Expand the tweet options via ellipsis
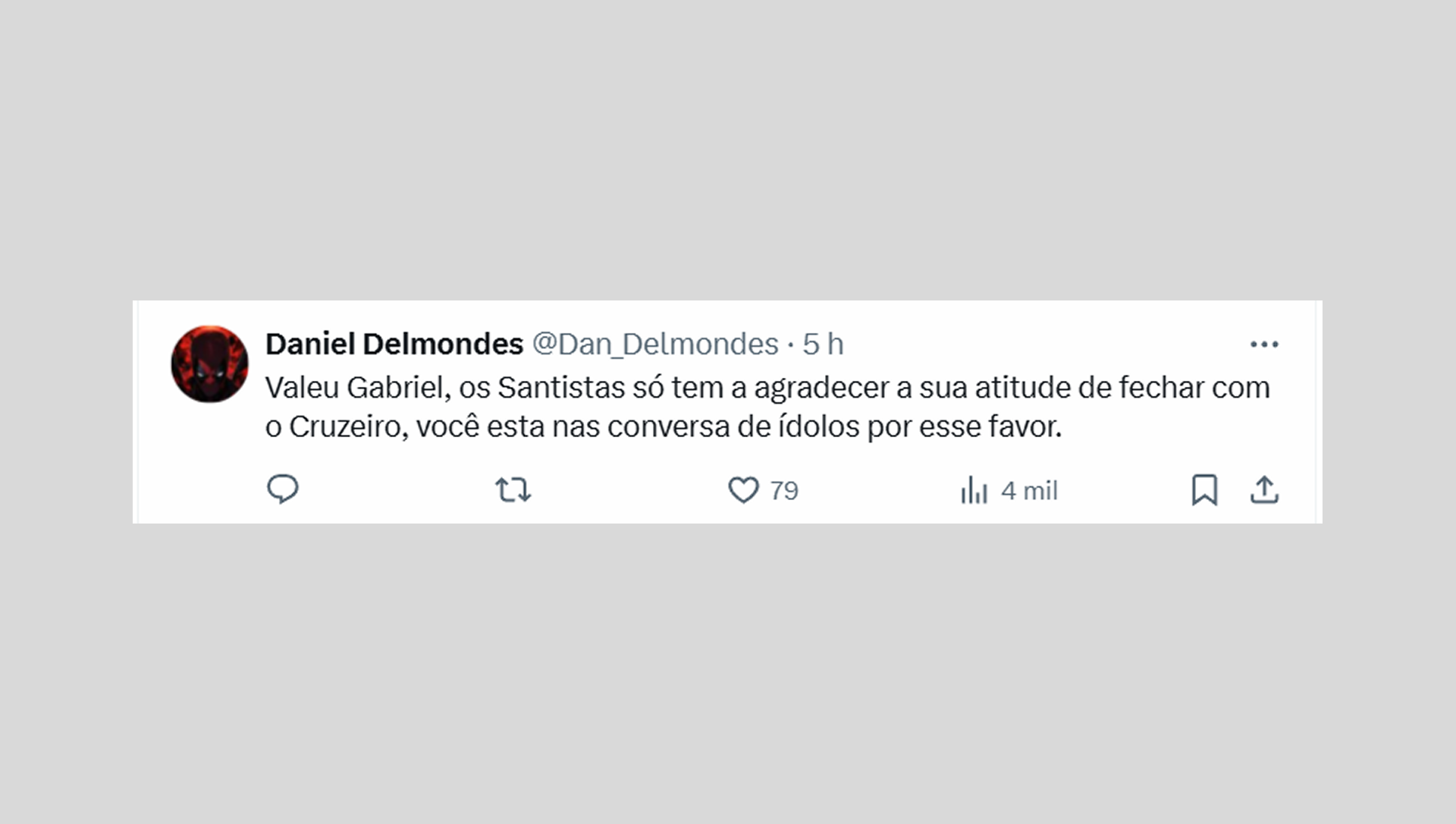Viewport: 1456px width, 824px height. 1265,344
